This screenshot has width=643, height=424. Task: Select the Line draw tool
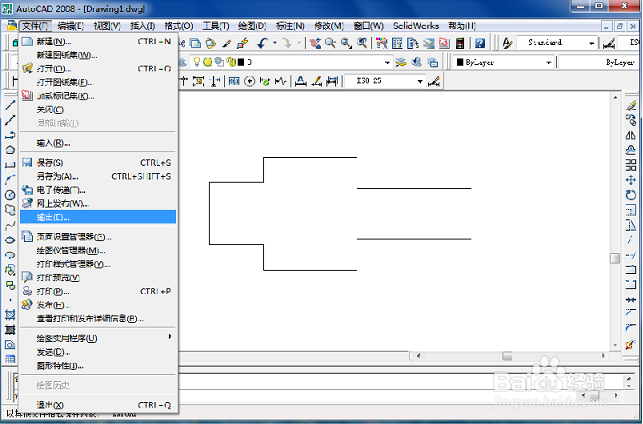(x=10, y=105)
